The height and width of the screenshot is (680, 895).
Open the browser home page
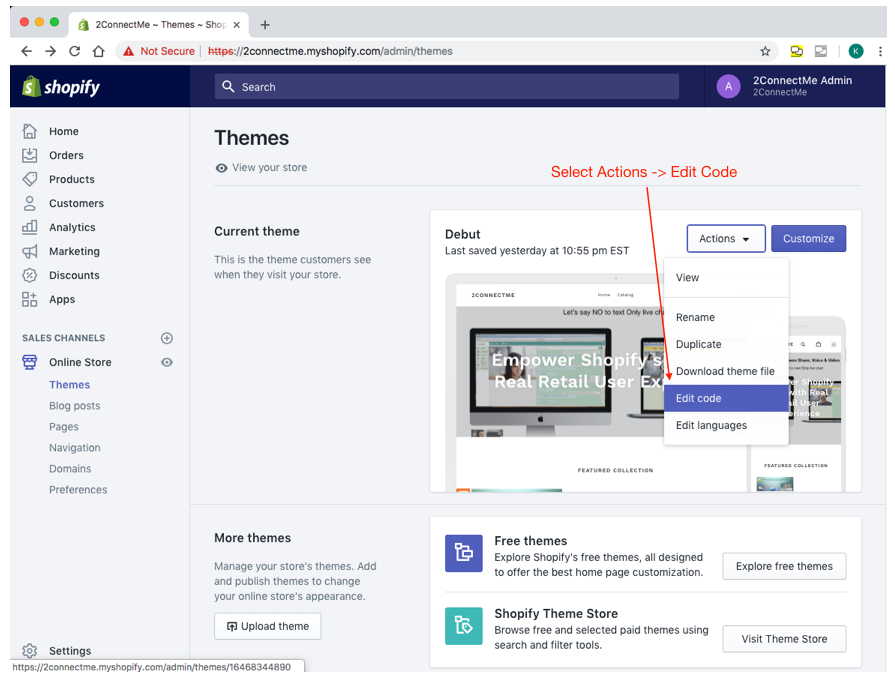coord(99,51)
